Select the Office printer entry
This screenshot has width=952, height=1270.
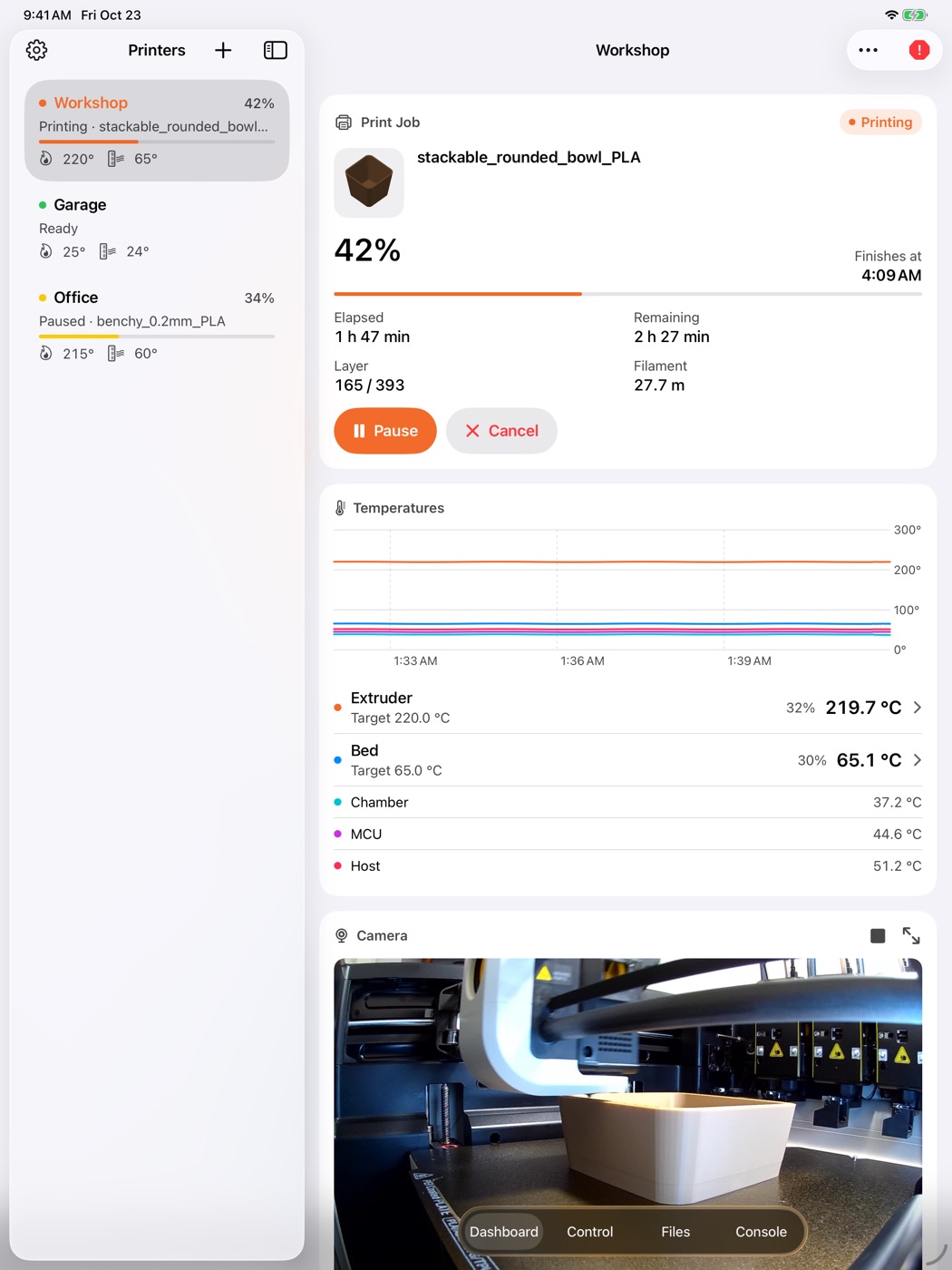click(x=157, y=325)
